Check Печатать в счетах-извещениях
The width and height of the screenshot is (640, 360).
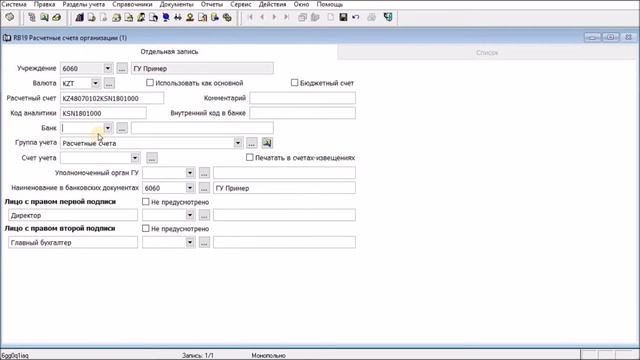pyautogui.click(x=249, y=158)
